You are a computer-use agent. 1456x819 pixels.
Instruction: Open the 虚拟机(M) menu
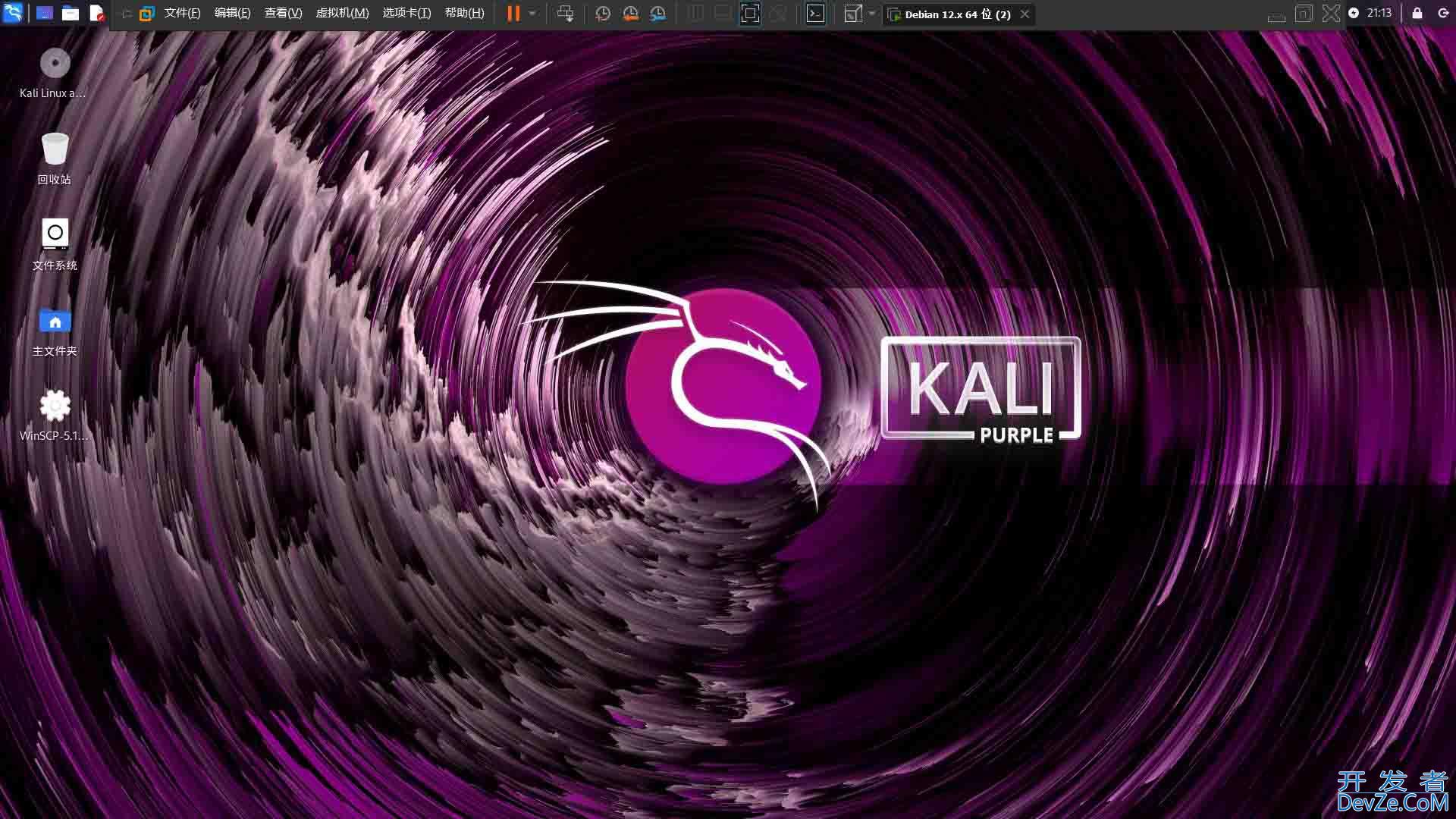click(x=342, y=14)
